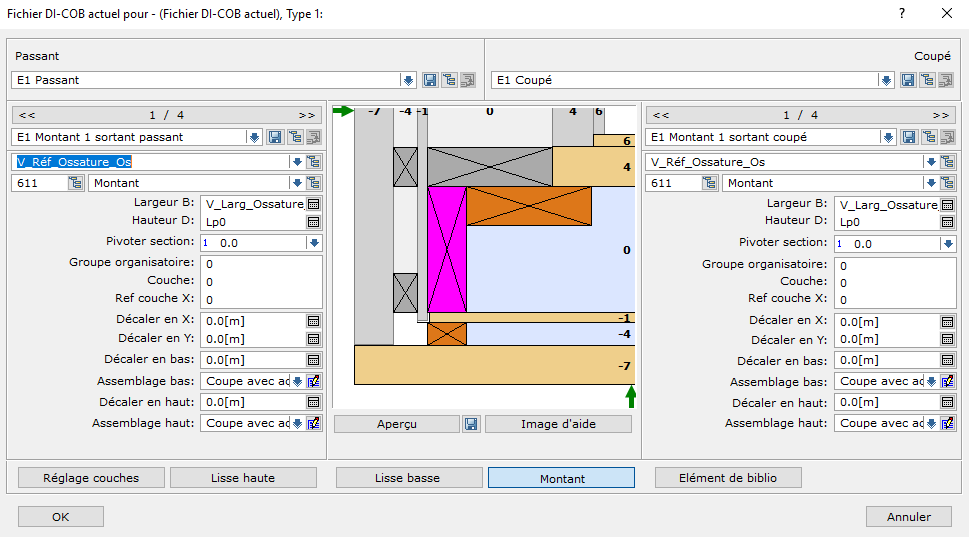Image resolution: width=969 pixels, height=537 pixels.
Task: Click tree icon next to left 611 field
Action: (x=75, y=183)
